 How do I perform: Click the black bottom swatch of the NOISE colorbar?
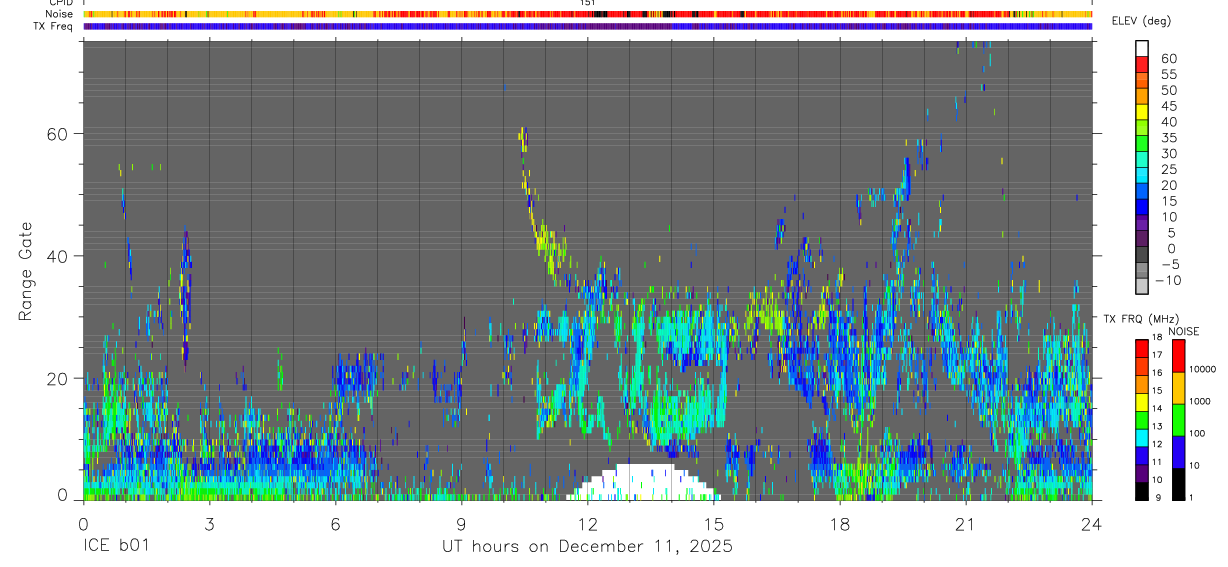(1178, 483)
